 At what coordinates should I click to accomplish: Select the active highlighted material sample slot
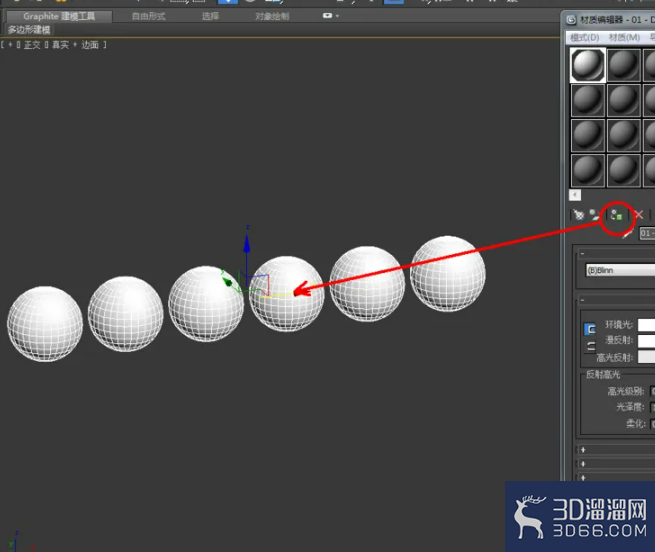588,65
